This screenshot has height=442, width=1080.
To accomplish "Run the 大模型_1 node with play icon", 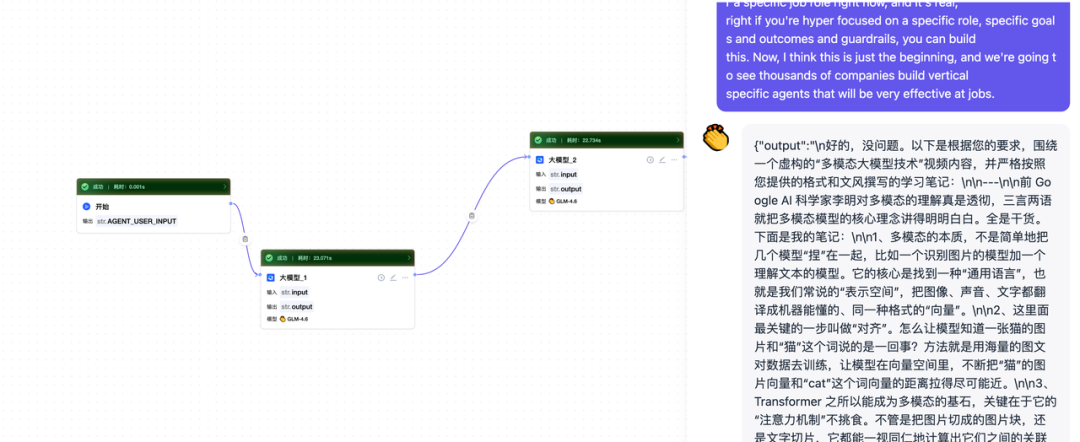I will 381,277.
